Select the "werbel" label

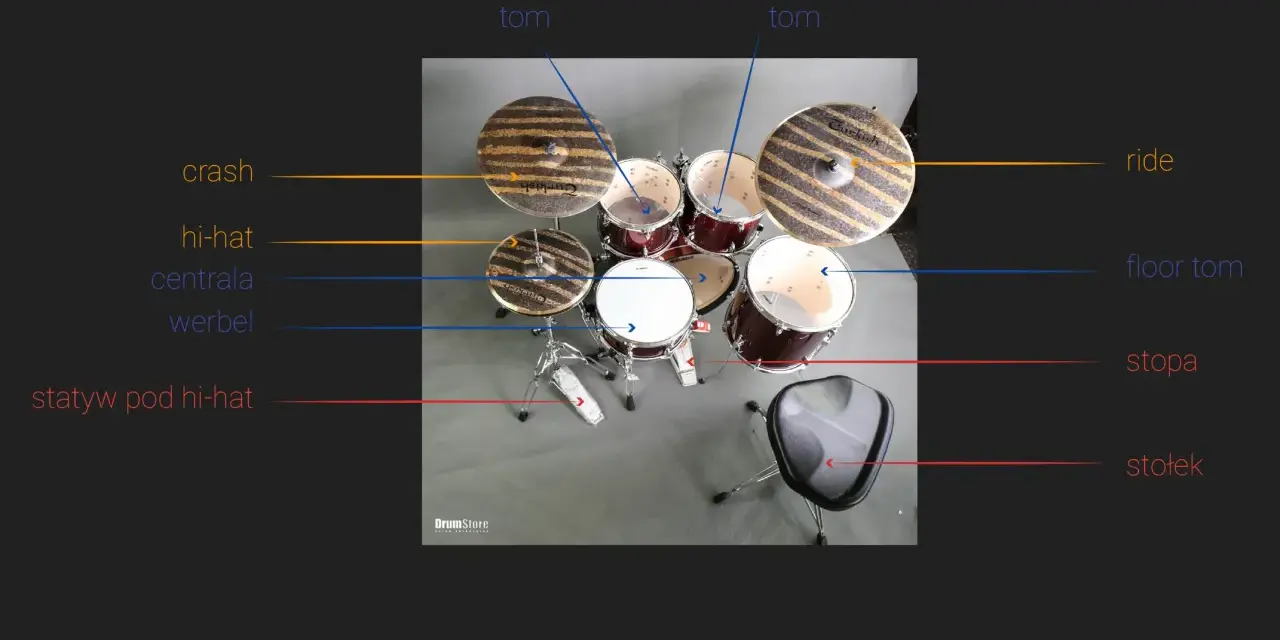pos(211,323)
